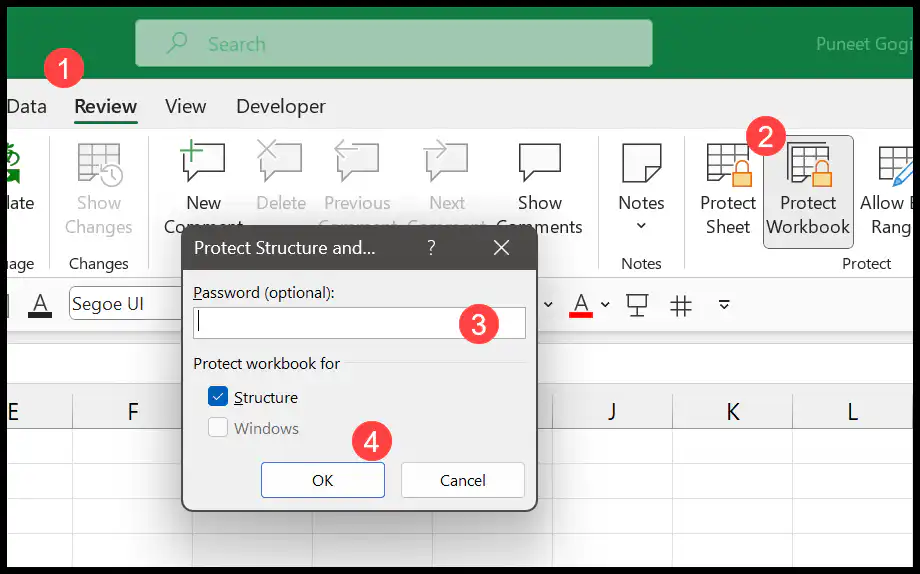Open the Notes button in the ribbon
The width and height of the screenshot is (920, 574).
[x=641, y=187]
